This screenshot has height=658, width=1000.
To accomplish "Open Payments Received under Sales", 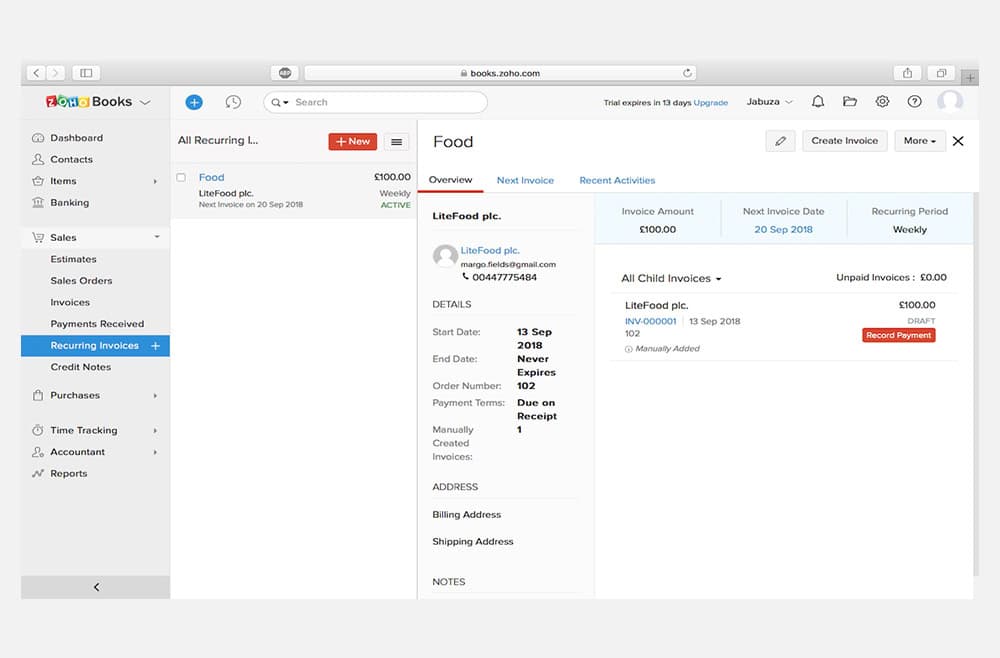I will [97, 324].
